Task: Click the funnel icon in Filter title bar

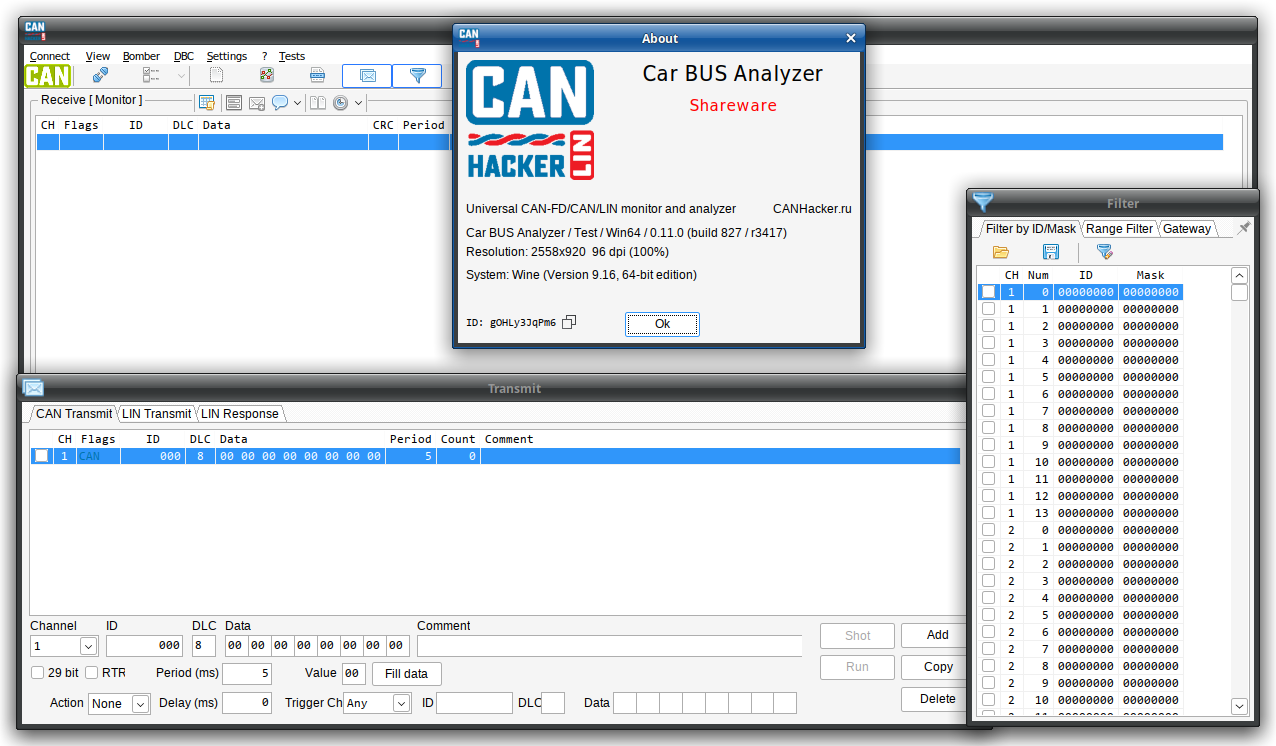Action: point(983,201)
